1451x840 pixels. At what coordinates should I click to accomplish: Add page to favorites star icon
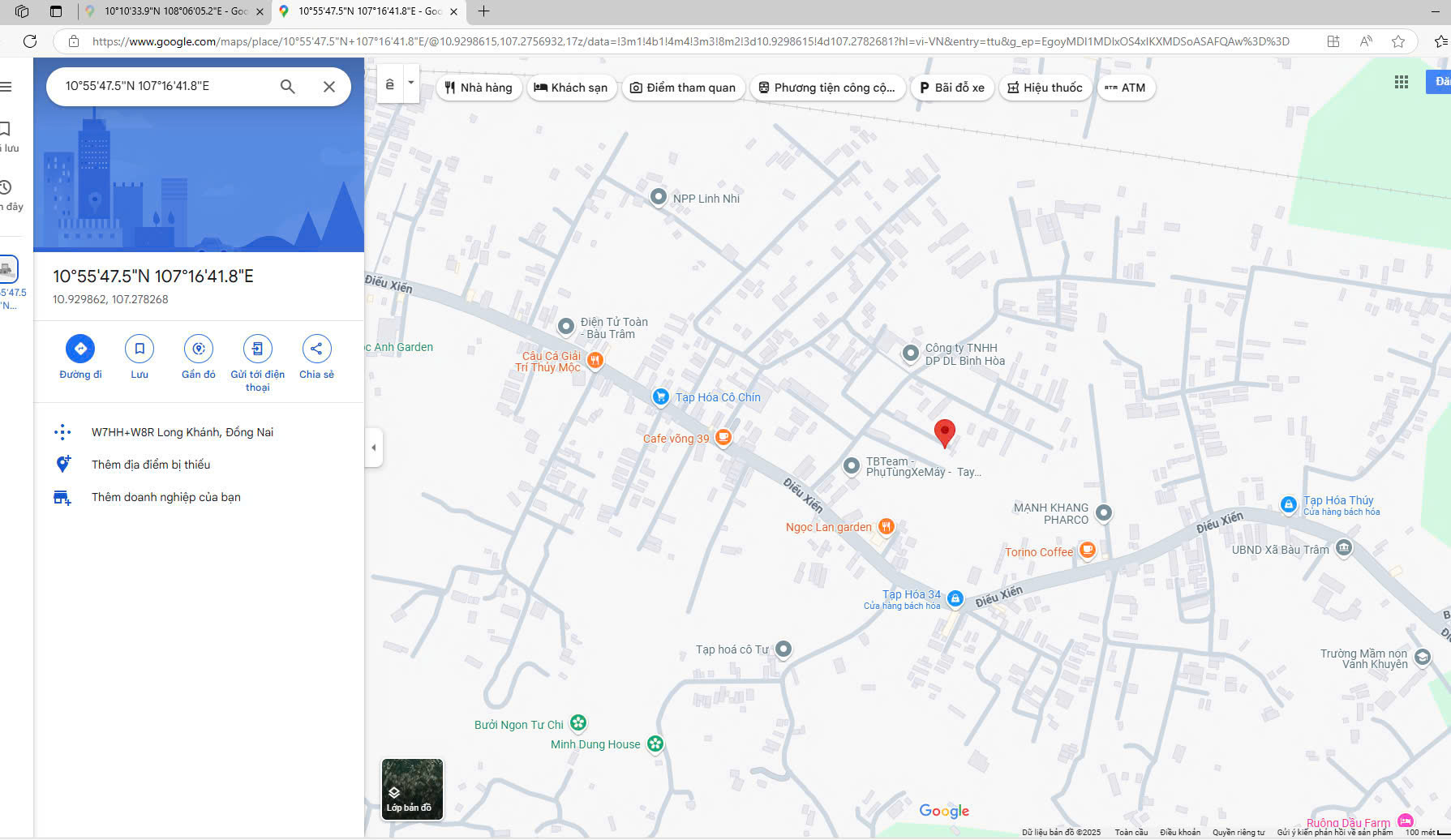tap(1398, 41)
